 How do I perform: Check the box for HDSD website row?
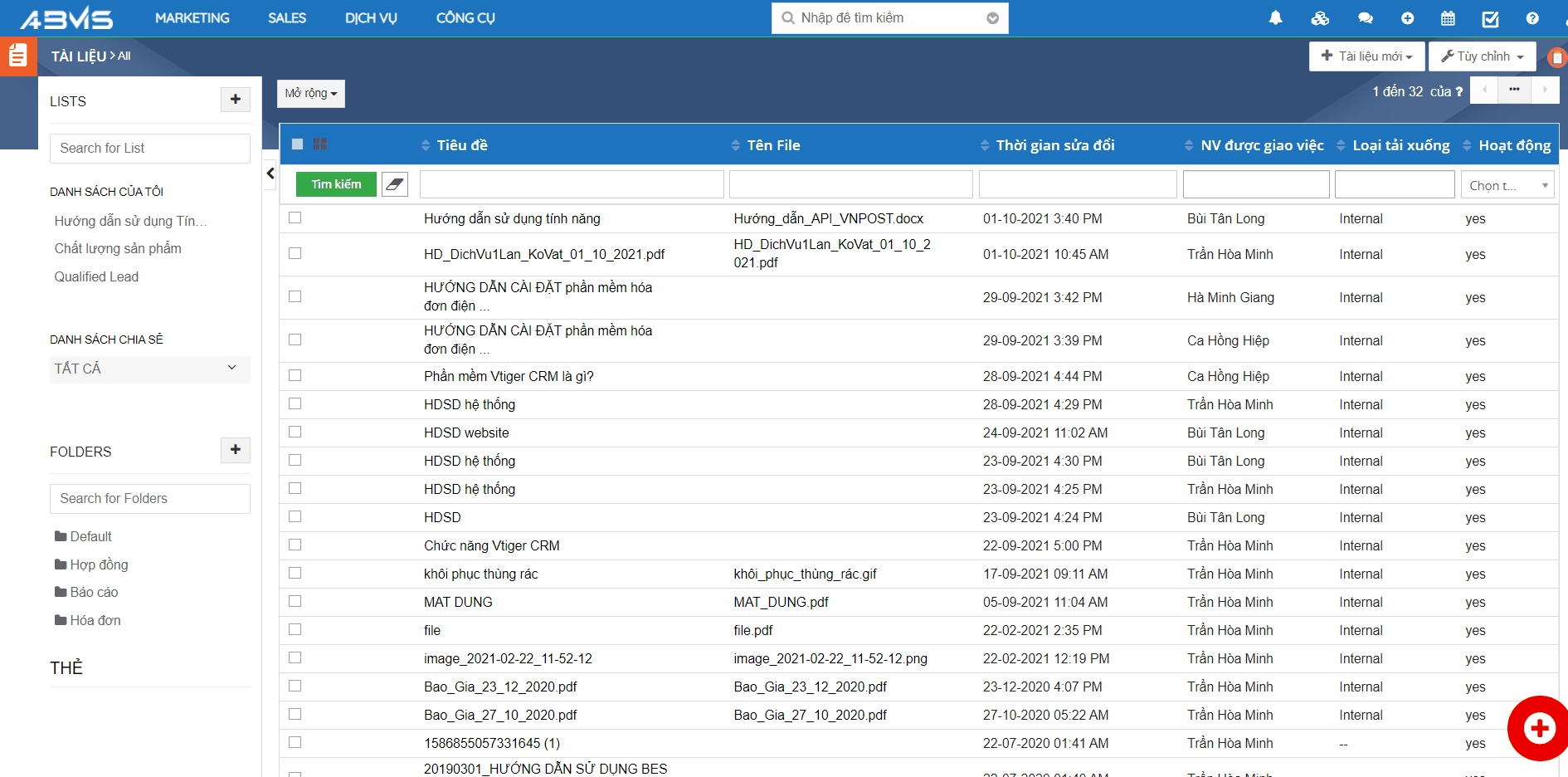coord(295,432)
